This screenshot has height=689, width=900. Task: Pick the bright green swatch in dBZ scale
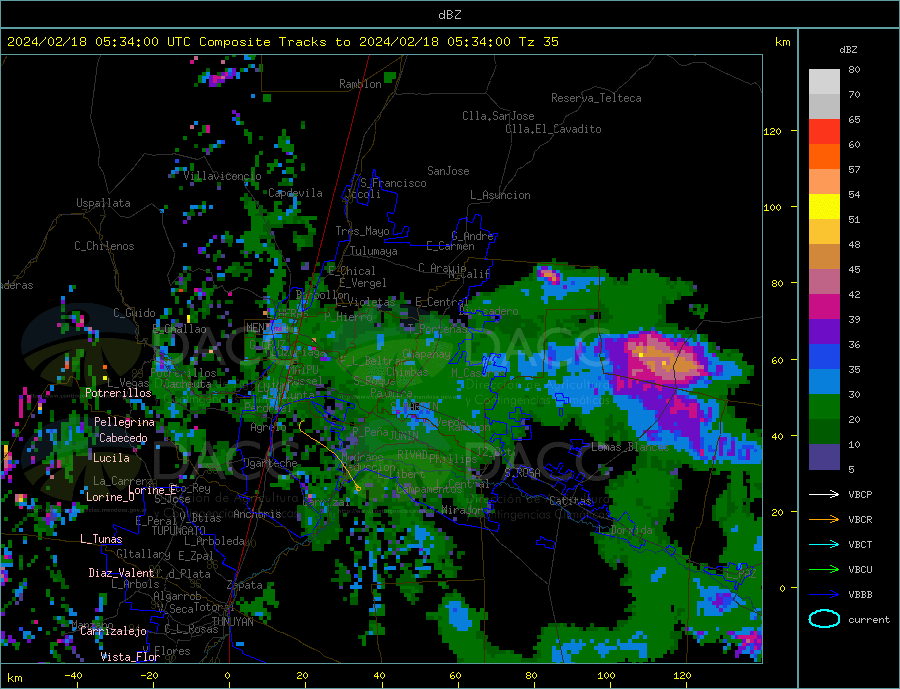coord(824,407)
